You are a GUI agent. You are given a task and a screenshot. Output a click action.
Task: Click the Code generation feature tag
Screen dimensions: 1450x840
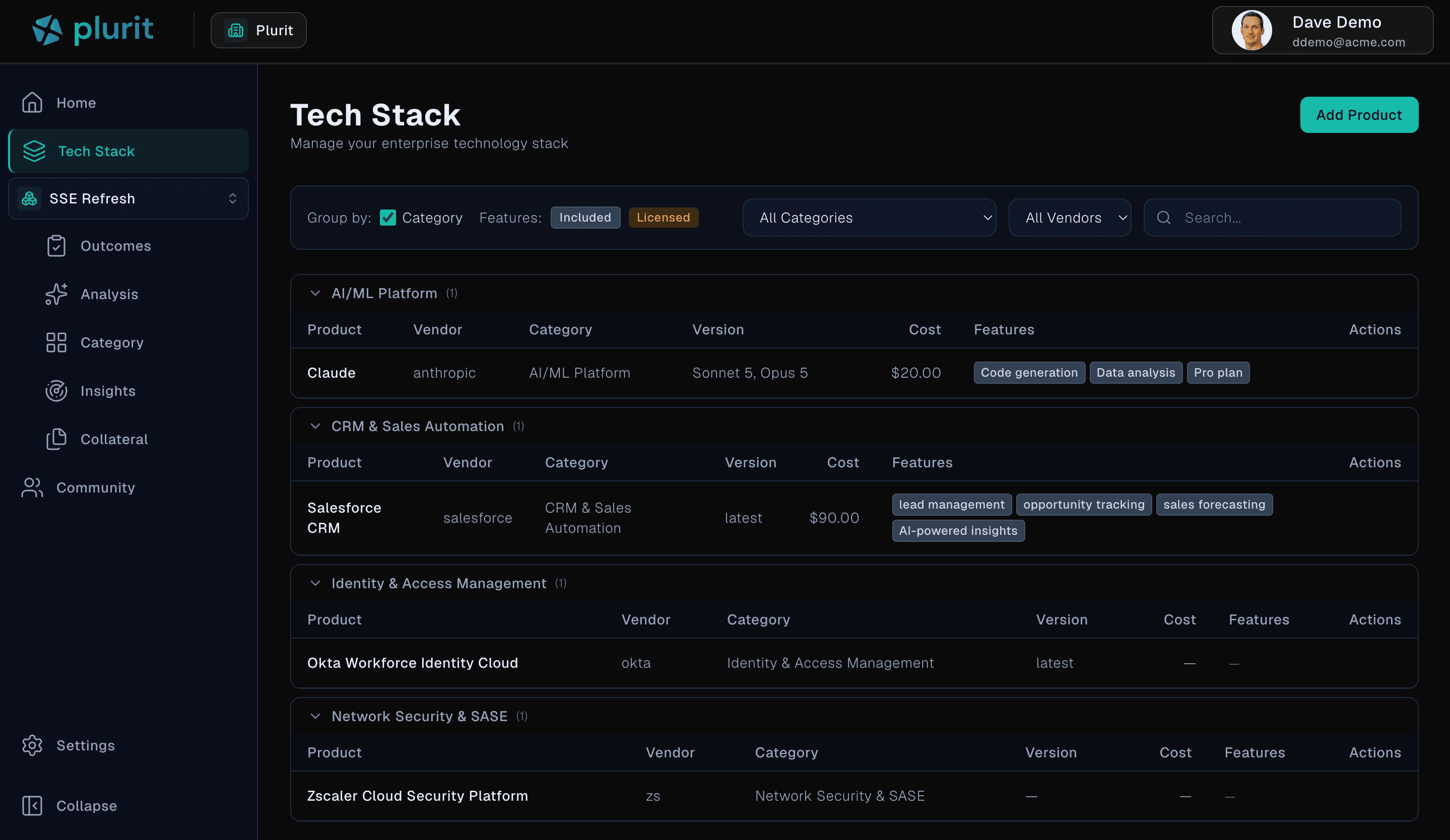click(1029, 373)
